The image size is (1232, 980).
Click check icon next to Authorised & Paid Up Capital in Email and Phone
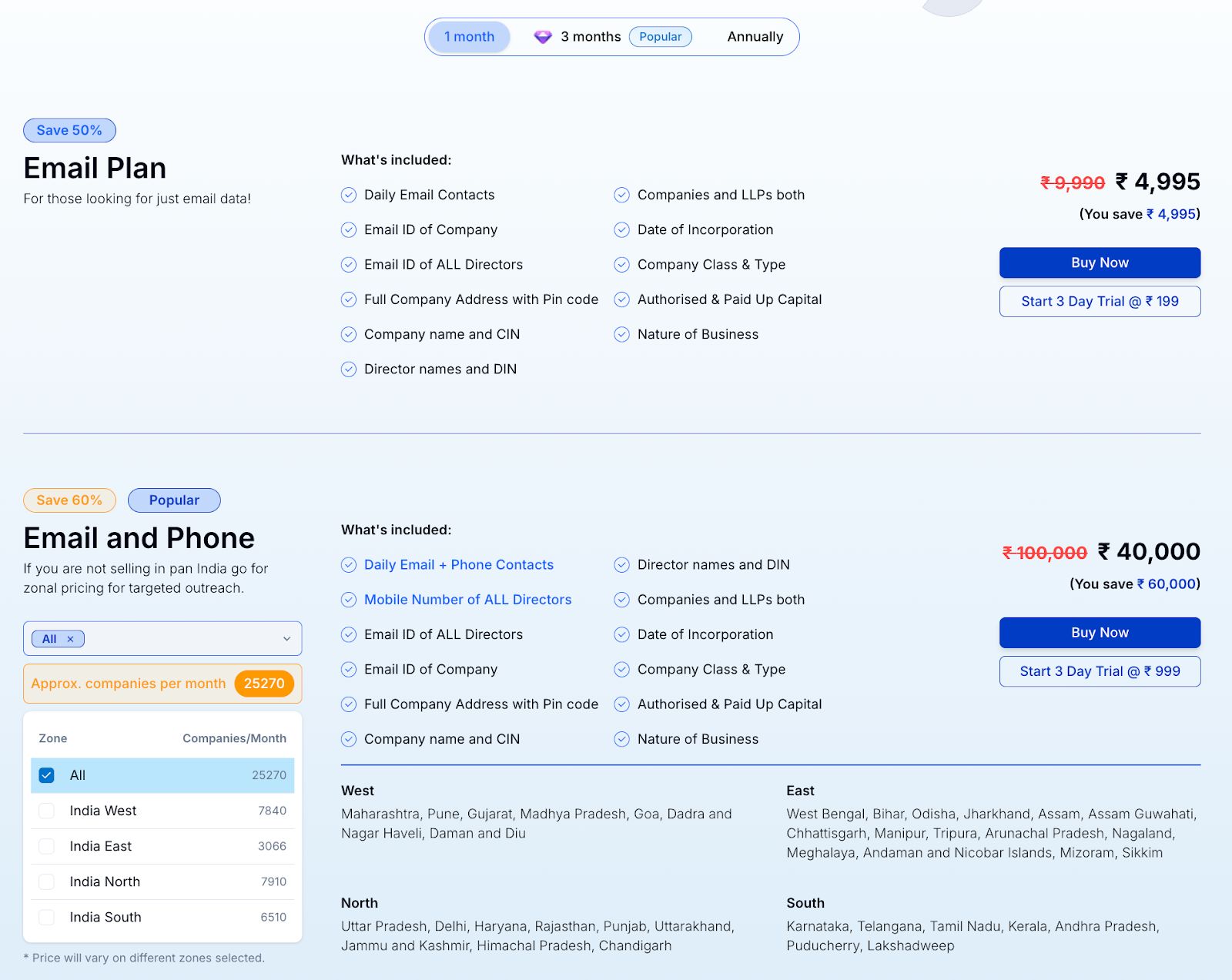coord(621,704)
